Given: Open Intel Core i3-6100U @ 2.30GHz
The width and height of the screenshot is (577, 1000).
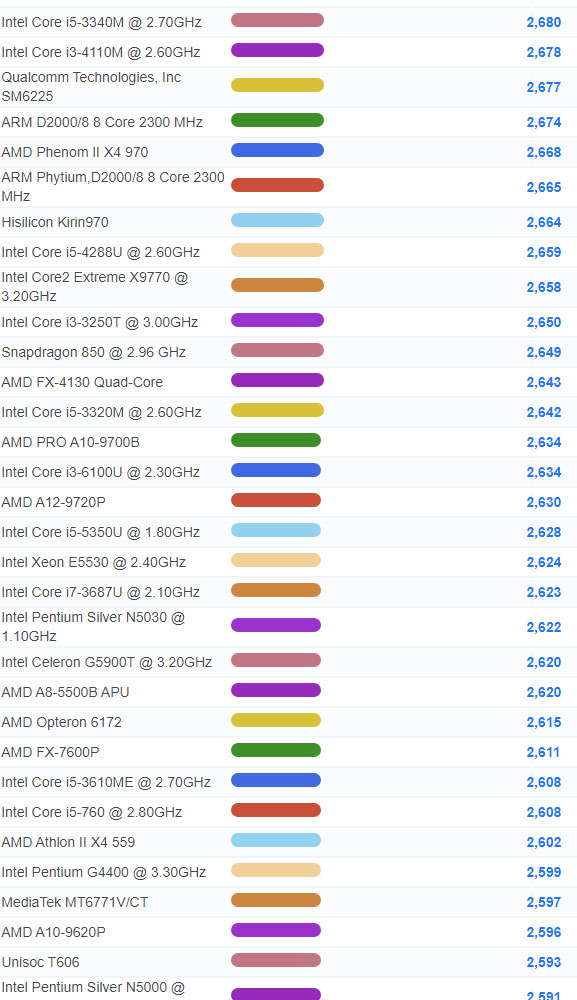Looking at the screenshot, I should click(101, 473).
